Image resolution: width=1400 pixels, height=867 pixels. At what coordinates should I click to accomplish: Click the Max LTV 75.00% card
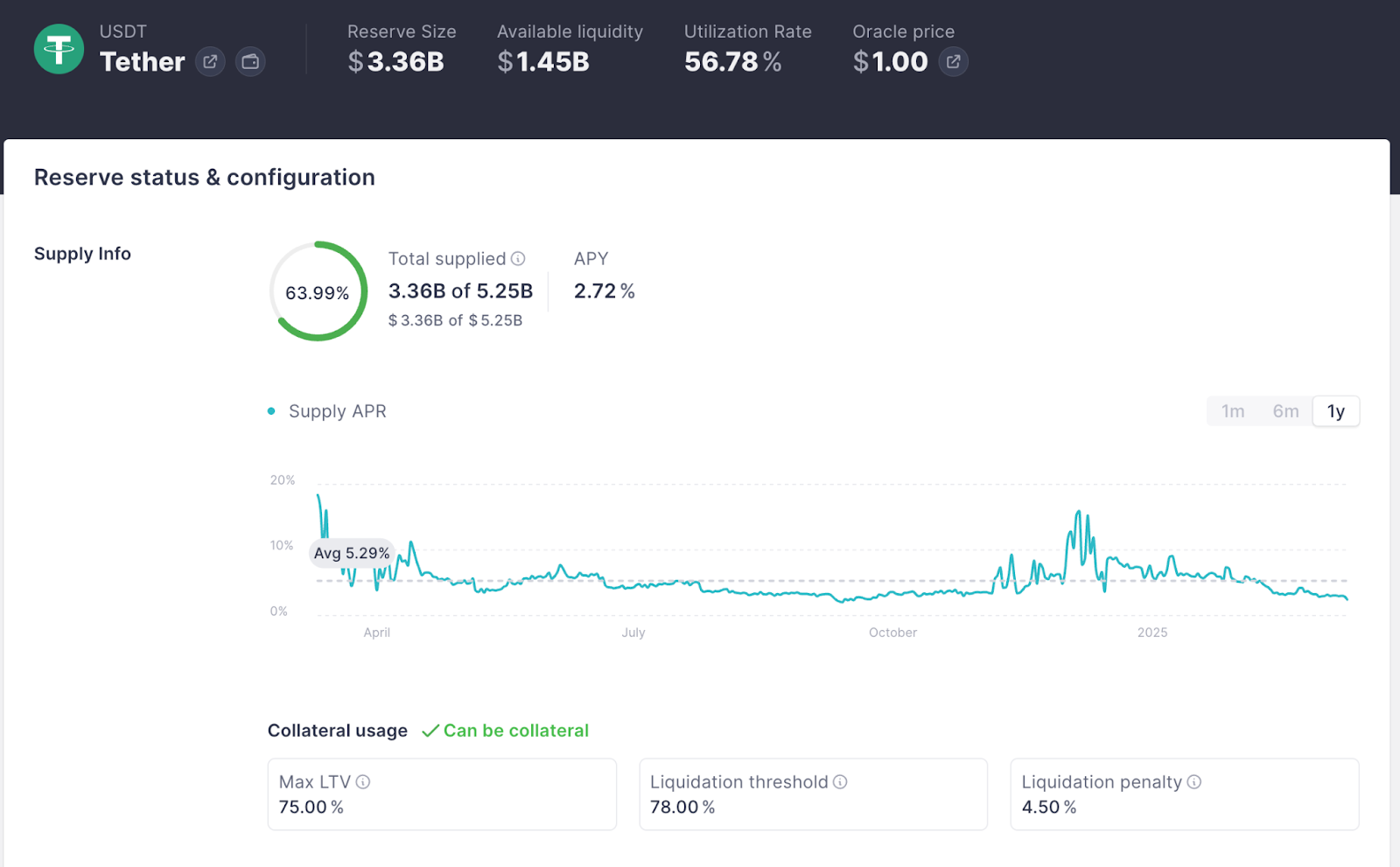tap(442, 794)
